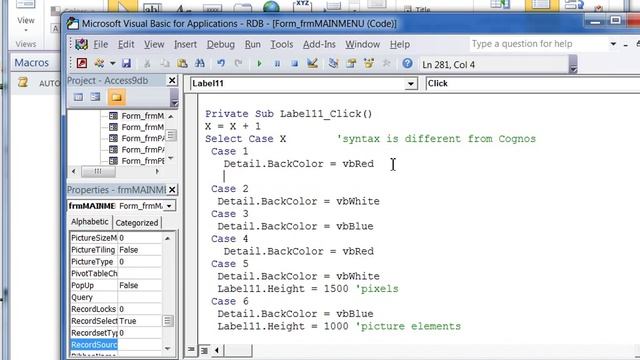
Task: Click the Insert Module toolbar icon
Action: 99,63
